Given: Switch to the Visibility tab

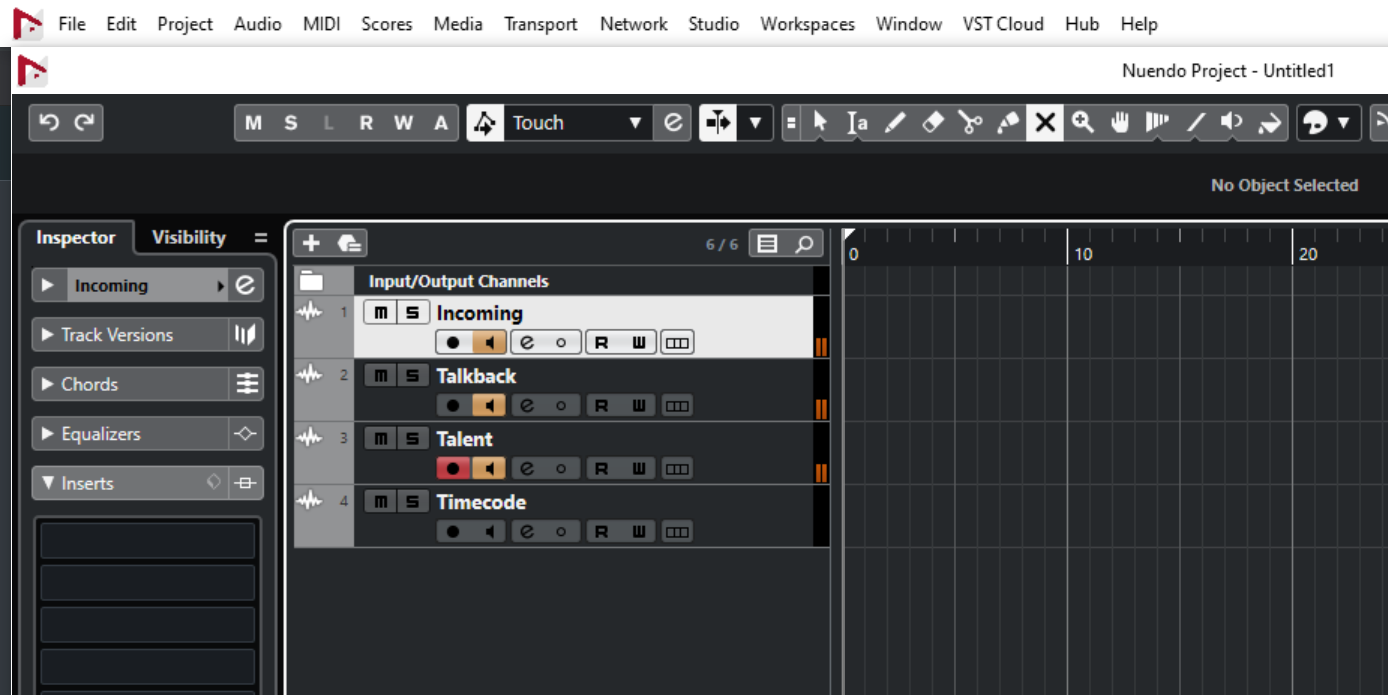Looking at the screenshot, I should click(x=188, y=238).
